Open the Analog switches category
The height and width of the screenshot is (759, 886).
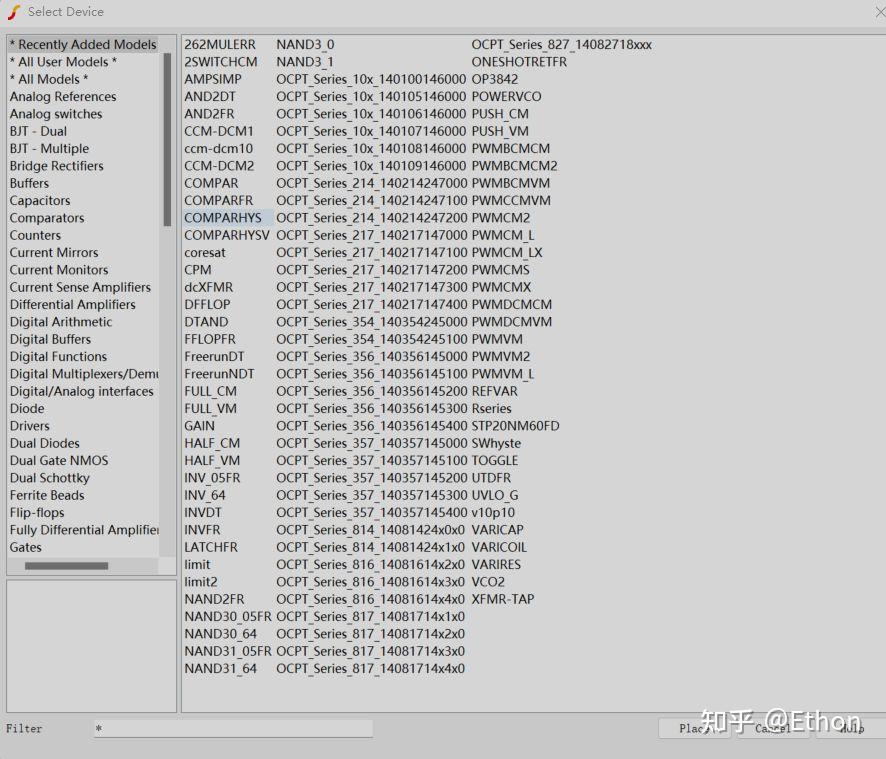point(56,114)
